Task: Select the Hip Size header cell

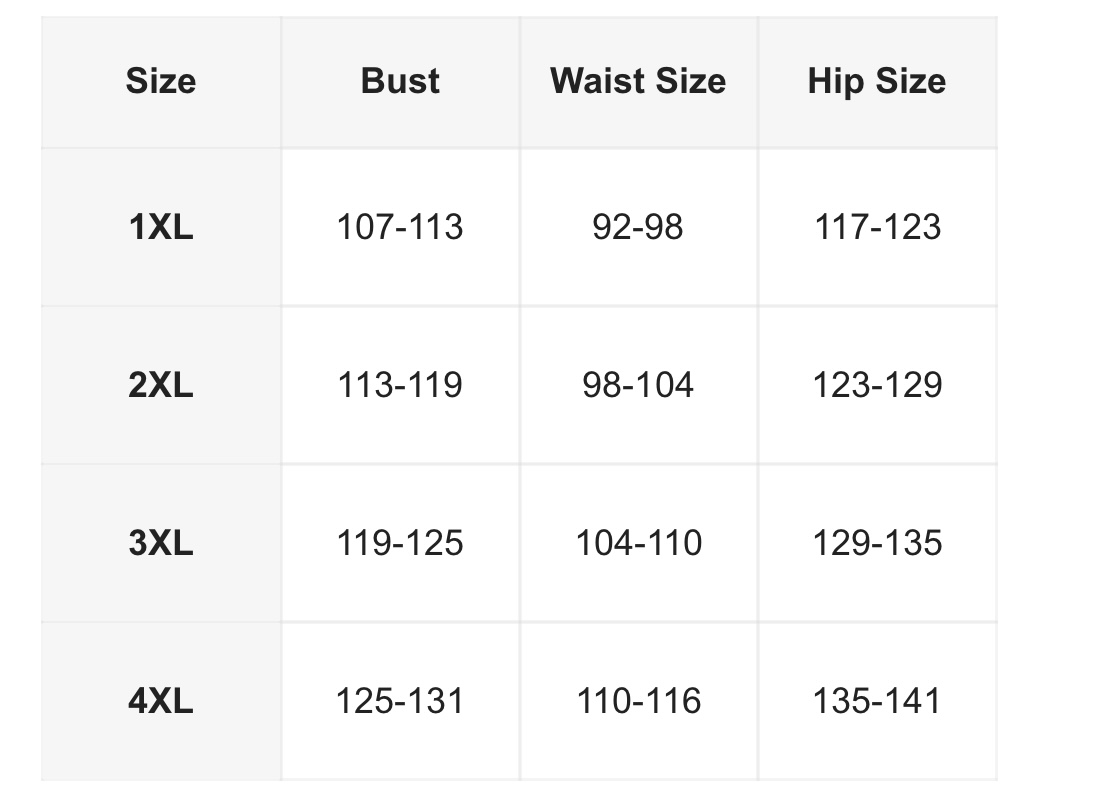Action: coord(877,81)
